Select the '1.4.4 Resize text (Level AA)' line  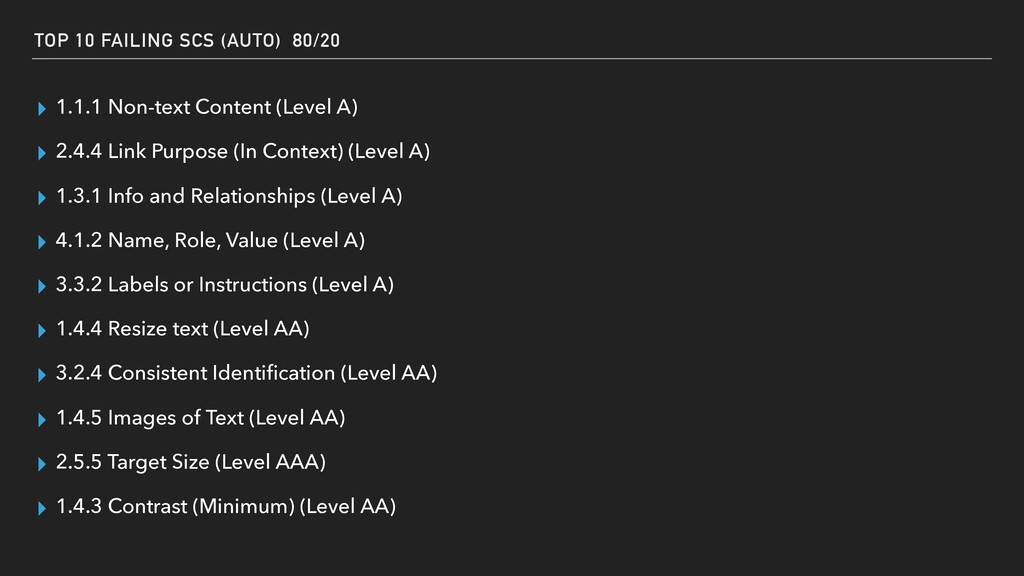(x=183, y=328)
